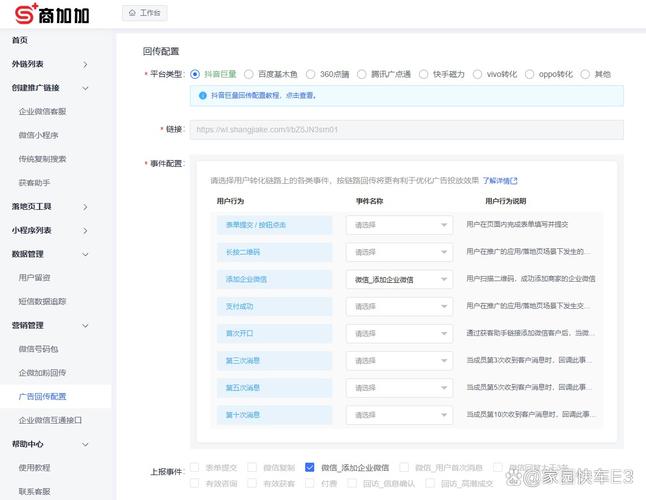Open the 微信_添加企业微信 event dropdown
The width and height of the screenshot is (646, 500).
click(x=399, y=279)
